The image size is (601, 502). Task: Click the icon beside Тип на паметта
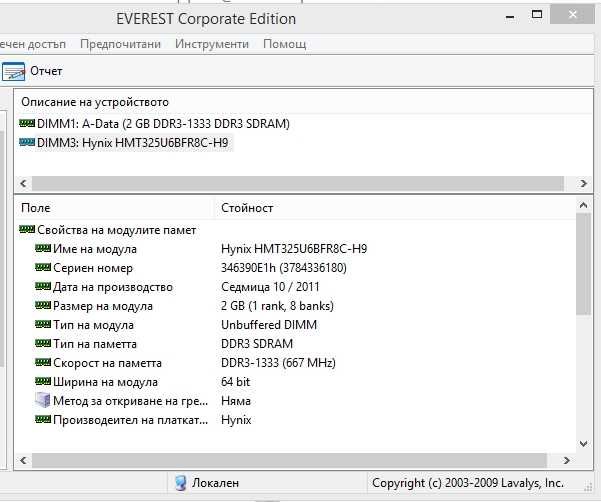[x=43, y=343]
